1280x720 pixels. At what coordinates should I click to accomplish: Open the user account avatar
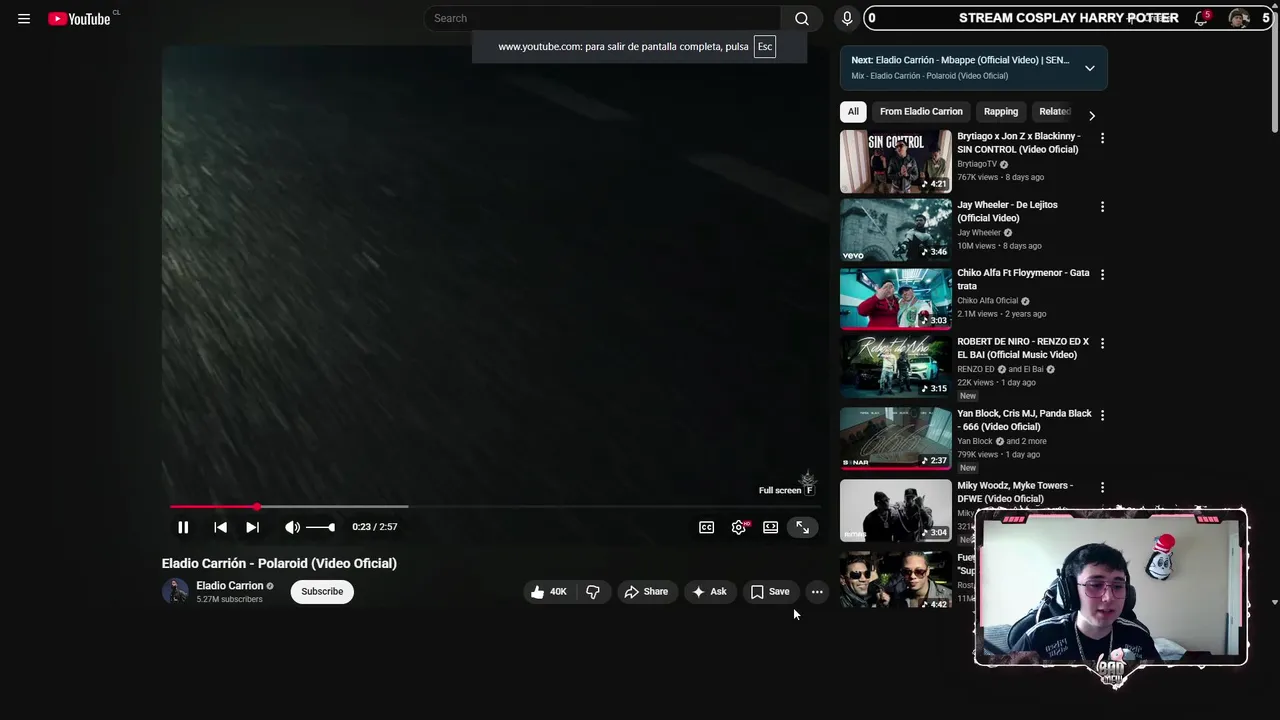[x=1239, y=18]
